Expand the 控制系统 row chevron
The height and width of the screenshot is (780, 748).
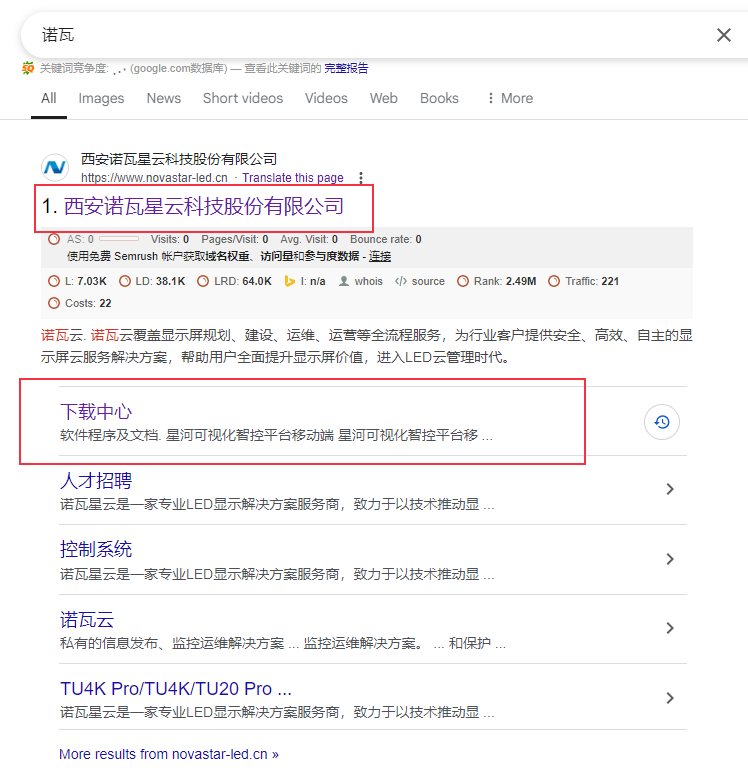coord(670,559)
